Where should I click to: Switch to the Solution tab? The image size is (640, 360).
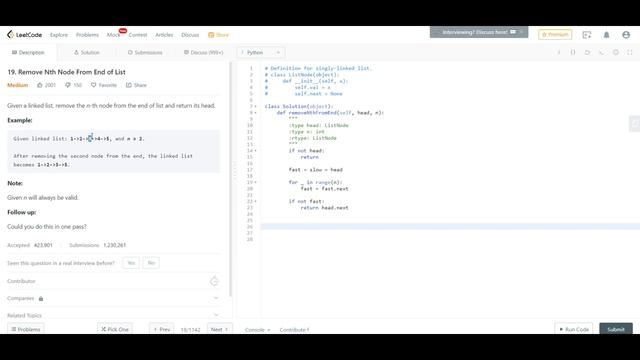click(87, 52)
